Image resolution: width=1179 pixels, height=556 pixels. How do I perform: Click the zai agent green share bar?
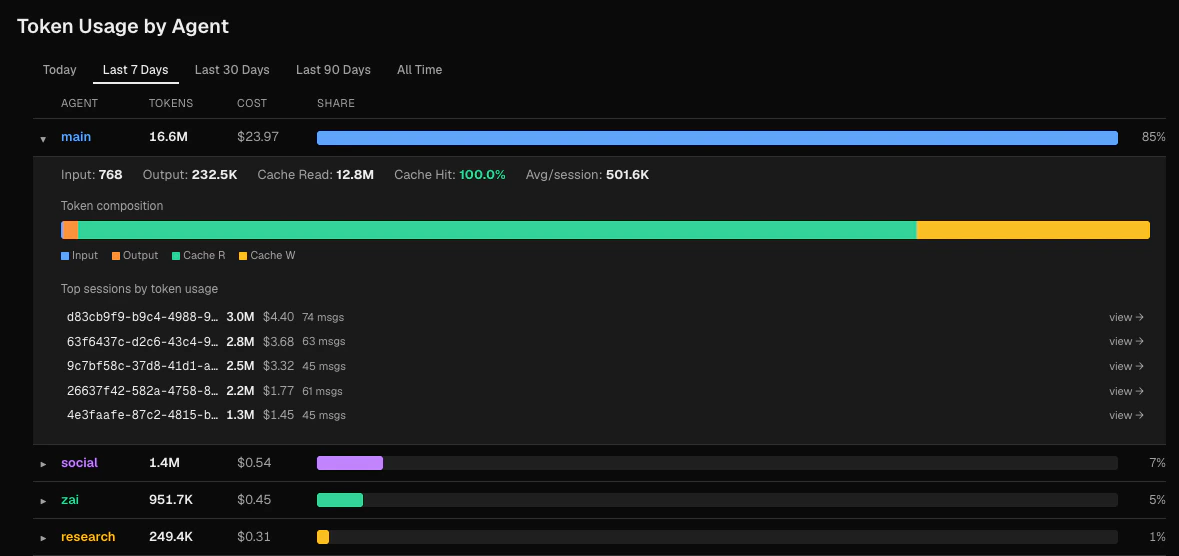click(x=340, y=500)
